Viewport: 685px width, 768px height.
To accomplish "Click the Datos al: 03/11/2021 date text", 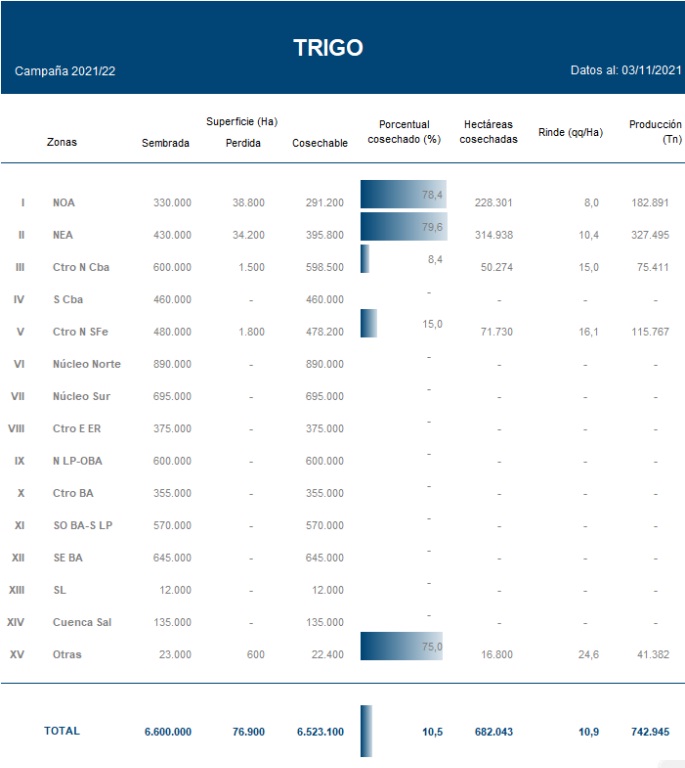I will tap(625, 71).
